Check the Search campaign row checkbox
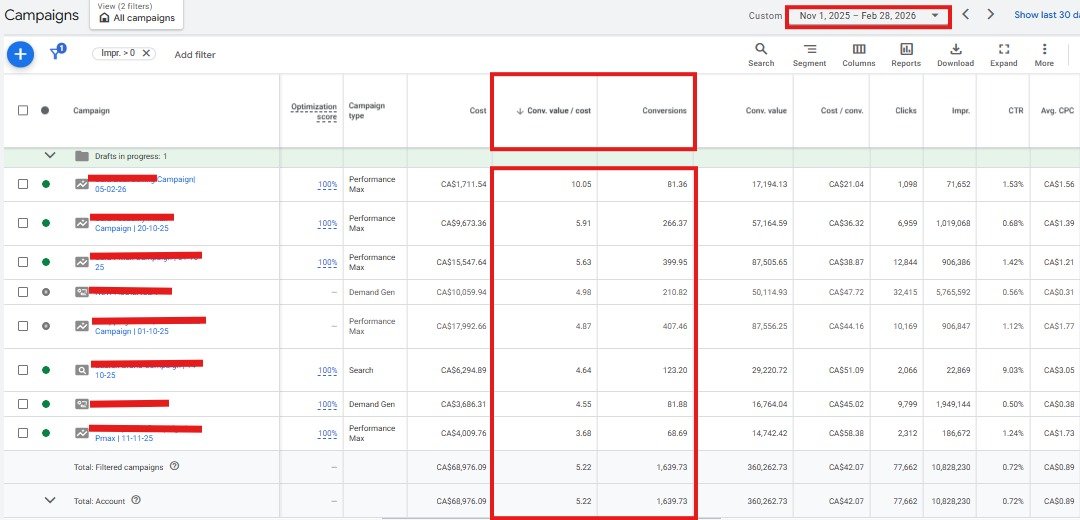 tap(23, 370)
